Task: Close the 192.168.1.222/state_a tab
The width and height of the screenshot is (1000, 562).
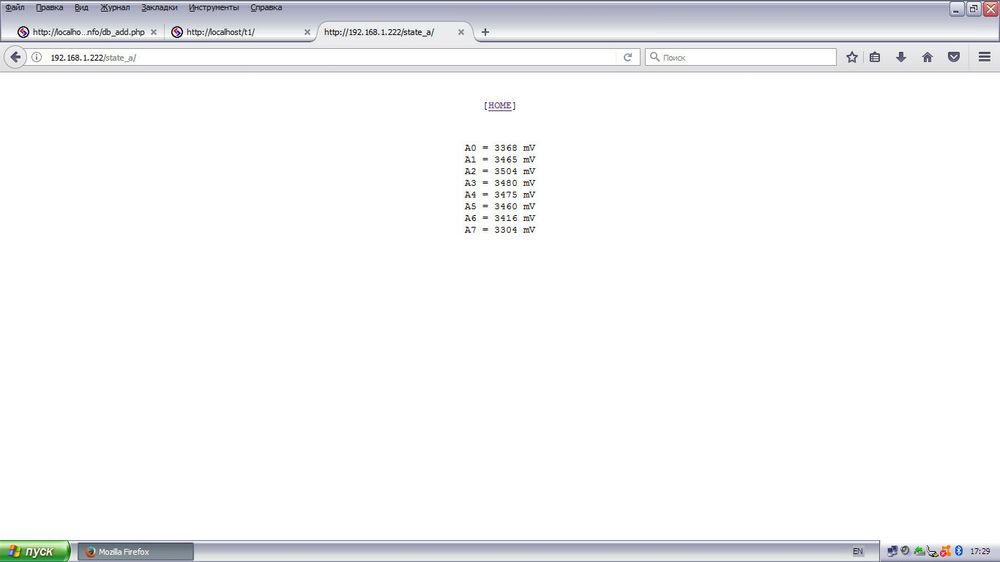Action: (461, 32)
